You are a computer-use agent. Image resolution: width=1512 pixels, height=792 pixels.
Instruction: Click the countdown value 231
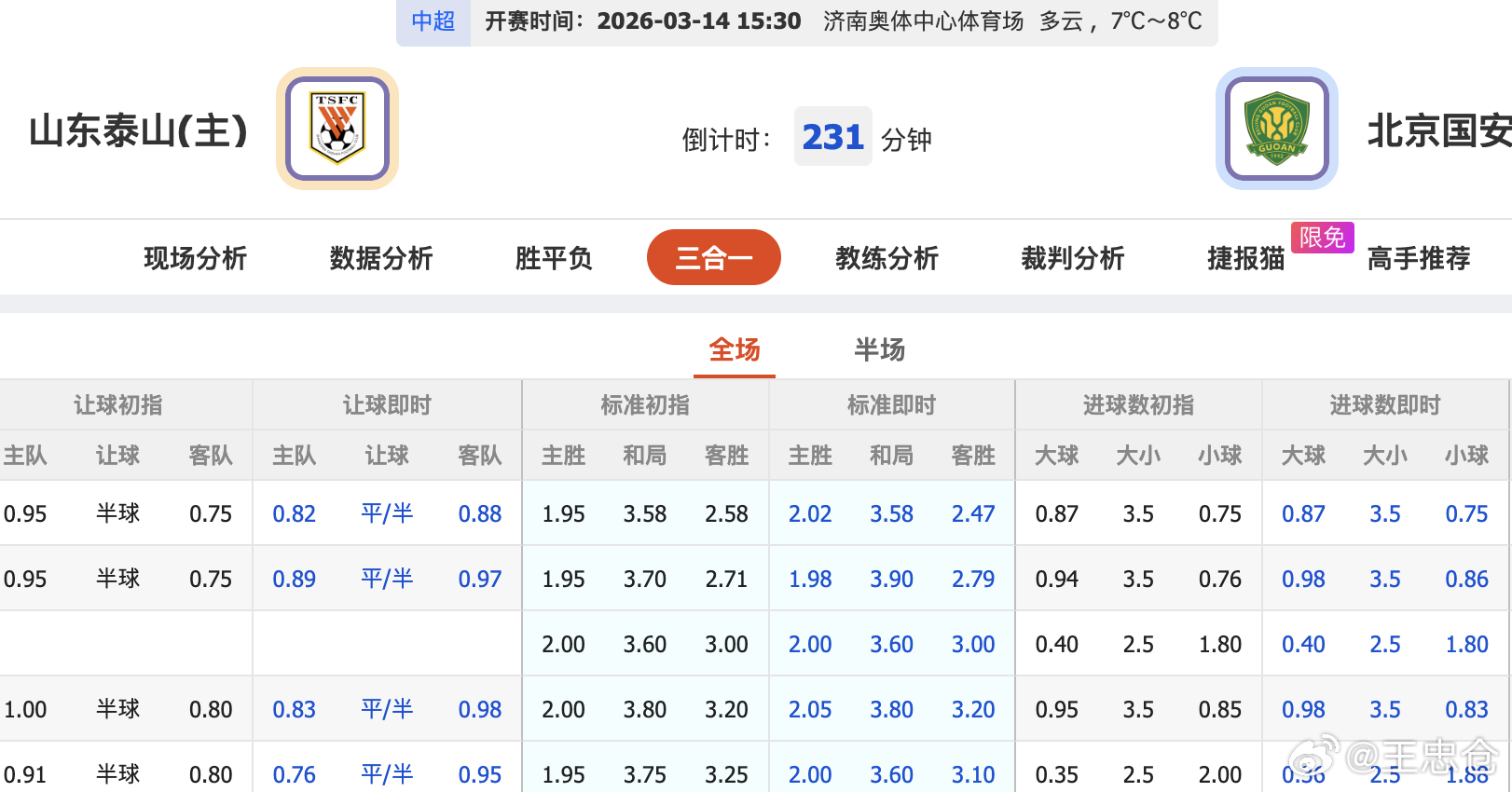pyautogui.click(x=833, y=137)
